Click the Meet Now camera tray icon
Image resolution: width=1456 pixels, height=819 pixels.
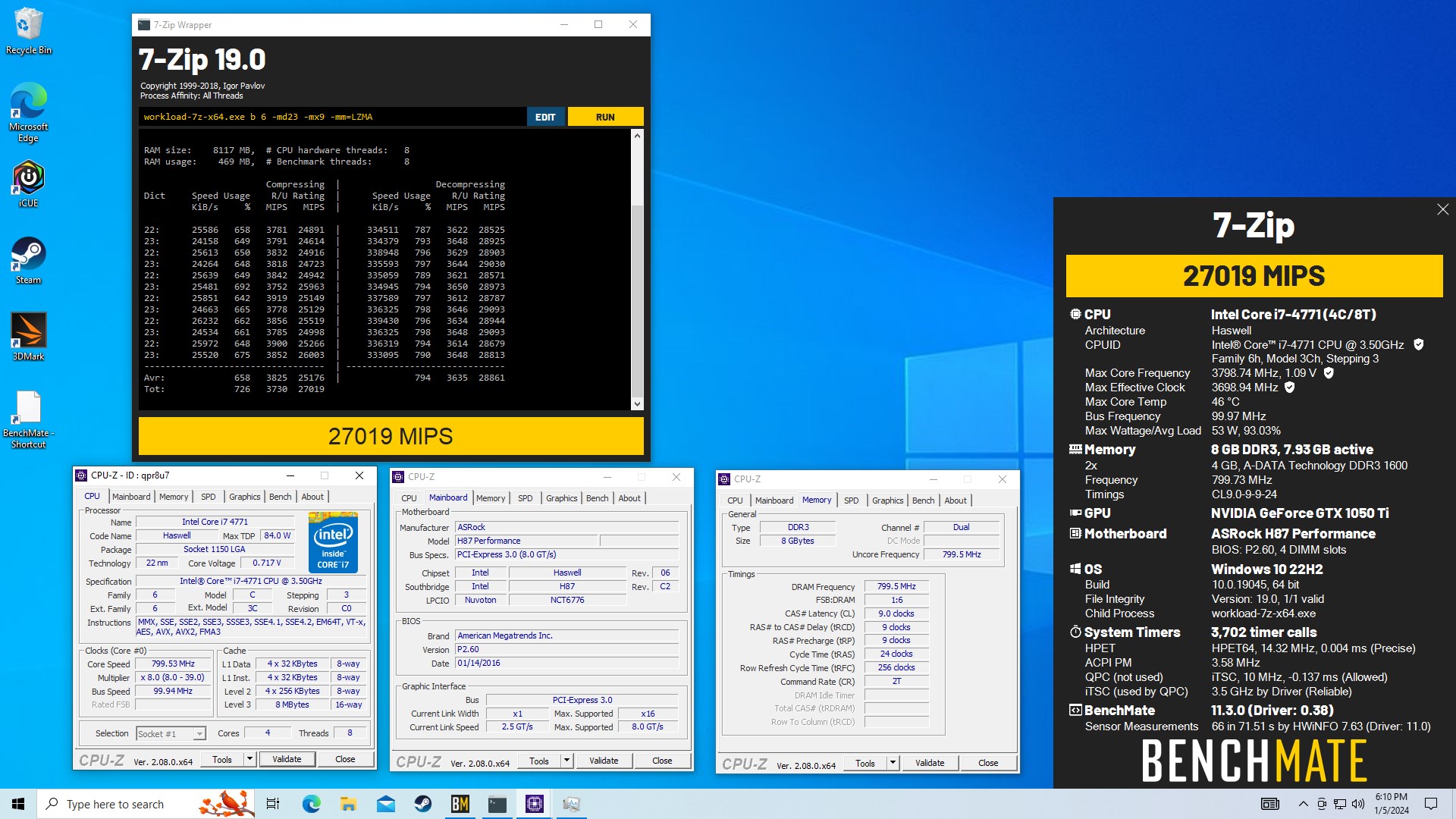(x=1322, y=804)
